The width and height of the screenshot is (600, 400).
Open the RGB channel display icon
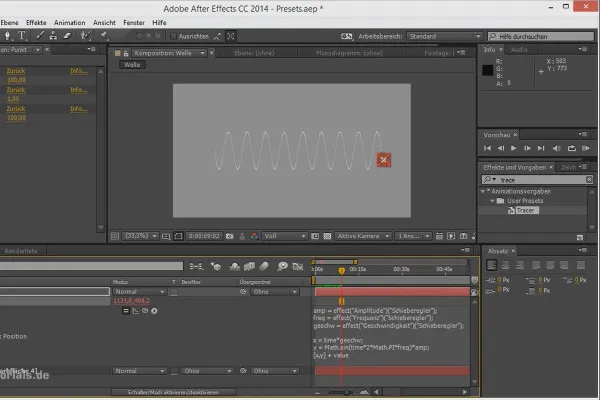click(x=254, y=236)
